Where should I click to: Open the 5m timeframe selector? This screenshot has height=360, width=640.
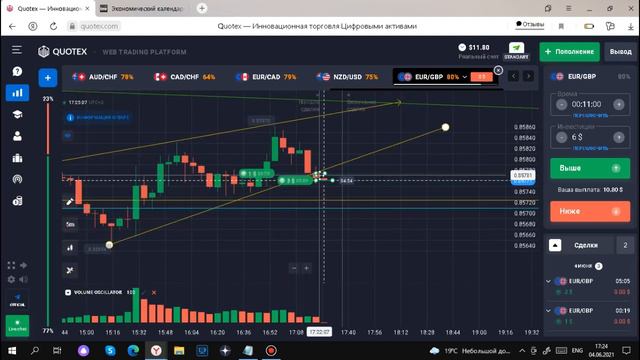click(70, 224)
